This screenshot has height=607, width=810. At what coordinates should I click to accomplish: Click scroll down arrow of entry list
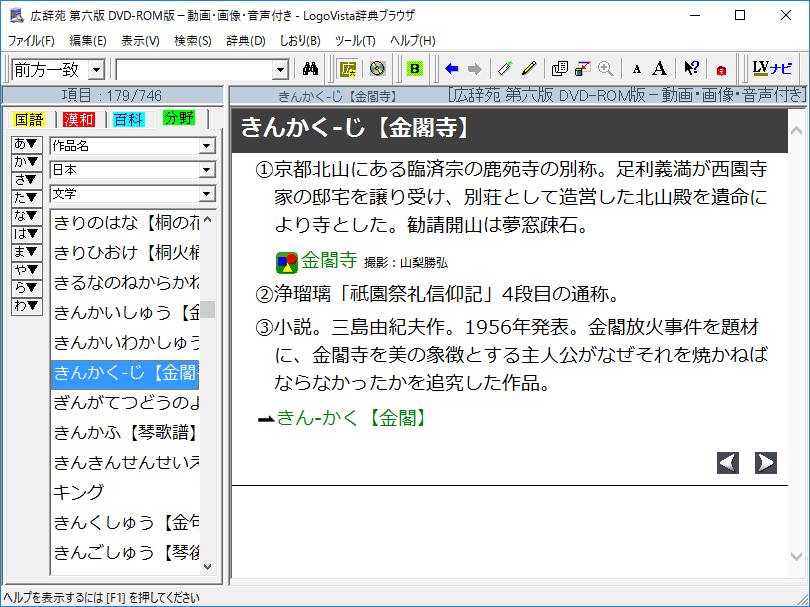click(x=208, y=567)
